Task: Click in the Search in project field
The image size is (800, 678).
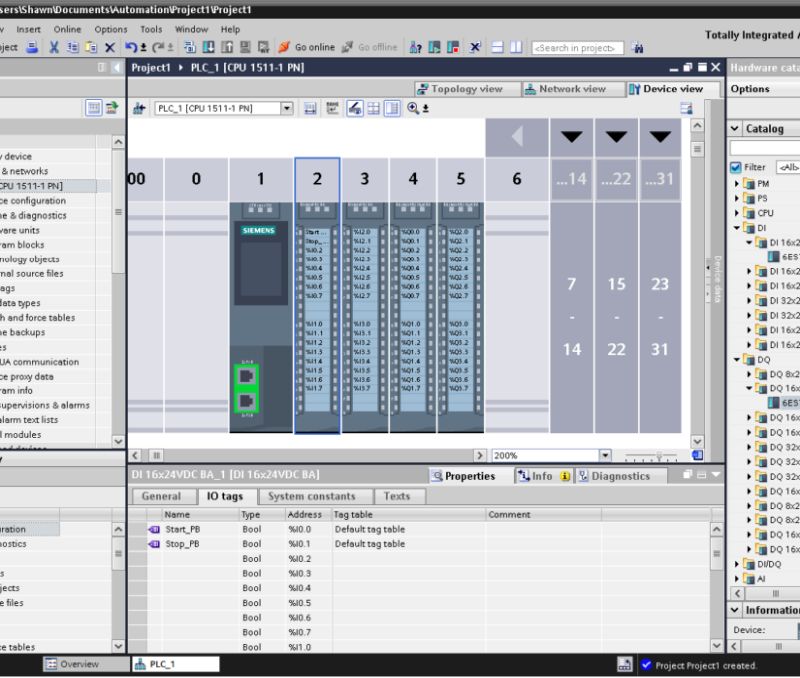Action: click(577, 48)
